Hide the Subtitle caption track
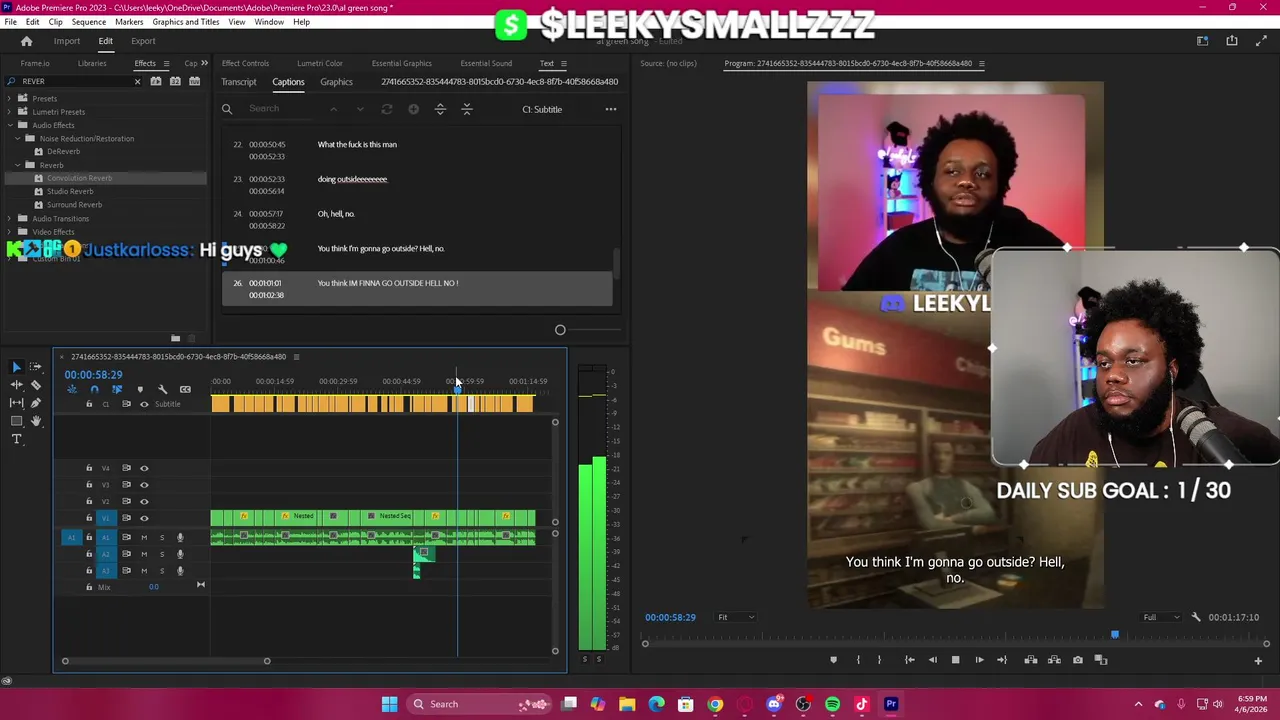 coord(144,404)
